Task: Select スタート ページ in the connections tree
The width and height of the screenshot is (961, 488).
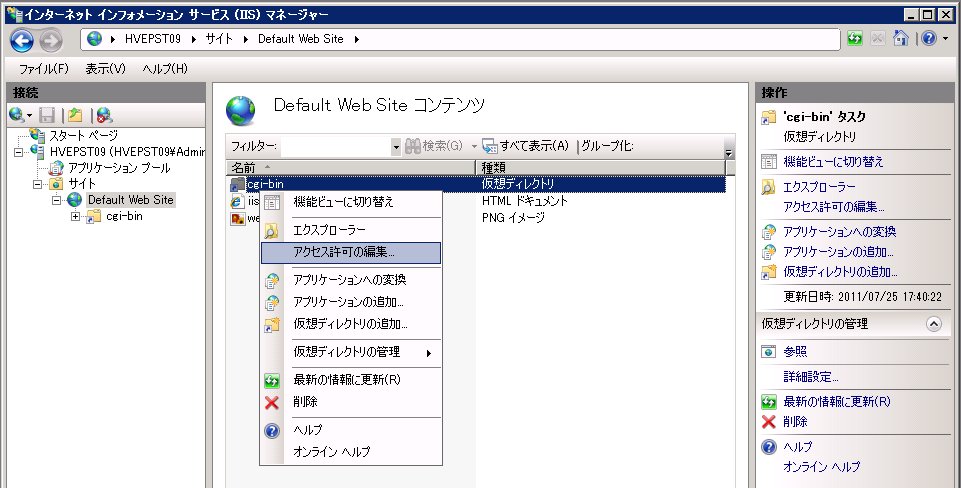Action: [83, 135]
